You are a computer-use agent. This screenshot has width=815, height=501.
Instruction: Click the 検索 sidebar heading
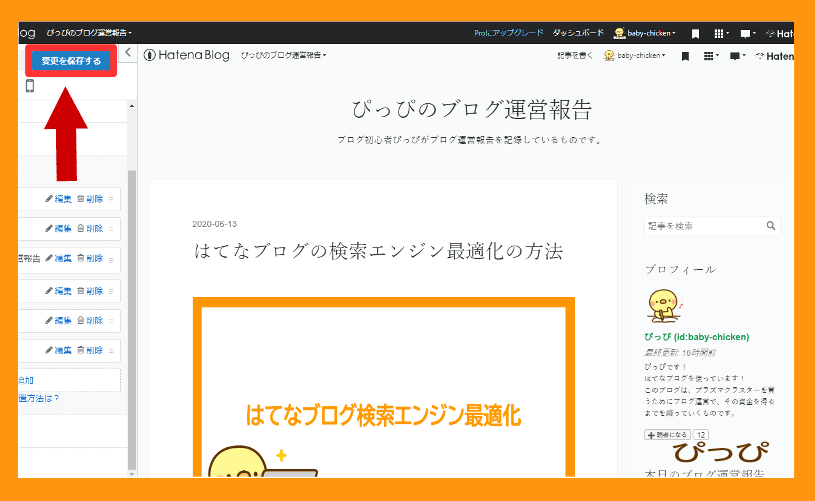[656, 199]
